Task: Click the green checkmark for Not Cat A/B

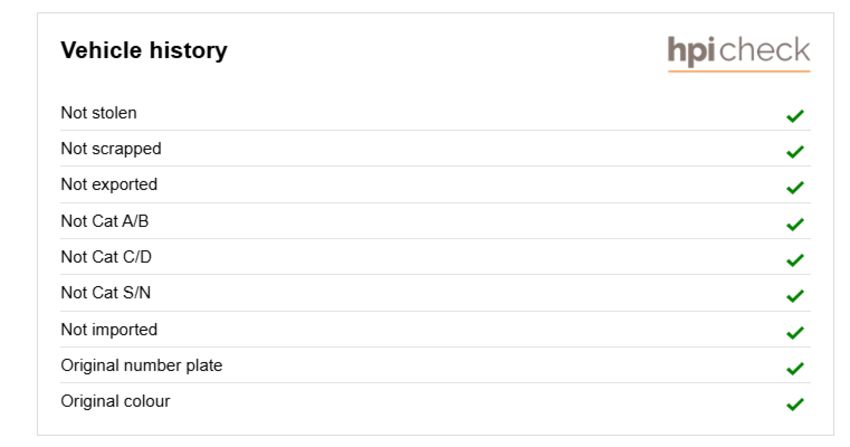Action: (795, 224)
